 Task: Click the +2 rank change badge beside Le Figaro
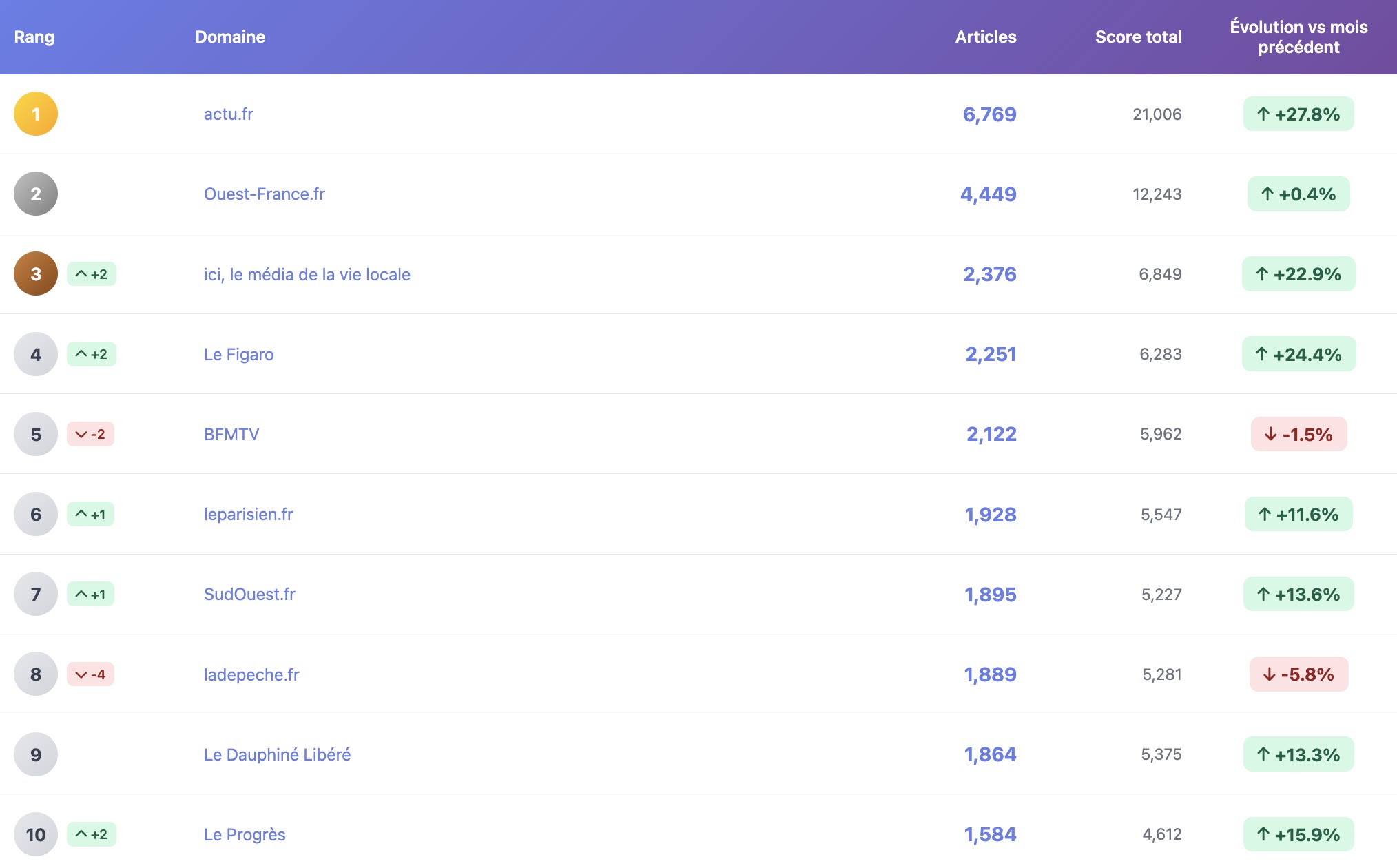point(92,354)
